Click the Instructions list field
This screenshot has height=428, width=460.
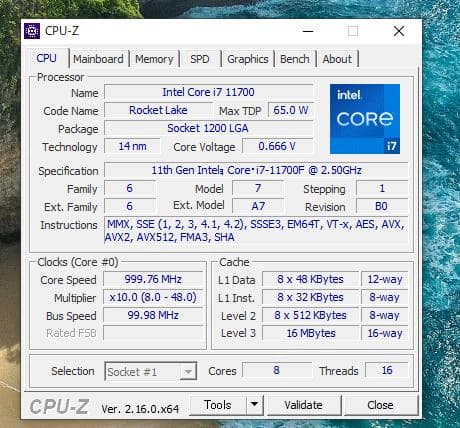(256, 231)
